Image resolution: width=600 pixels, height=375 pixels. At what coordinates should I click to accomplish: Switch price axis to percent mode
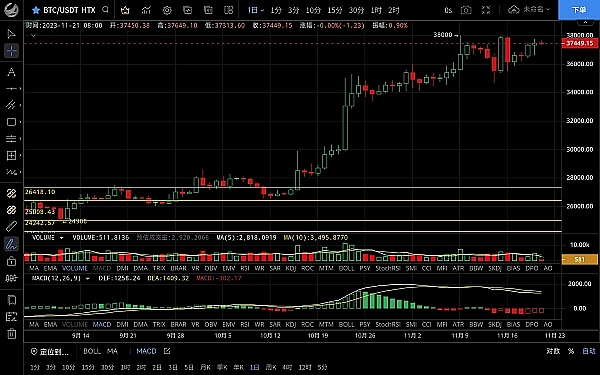click(571, 351)
